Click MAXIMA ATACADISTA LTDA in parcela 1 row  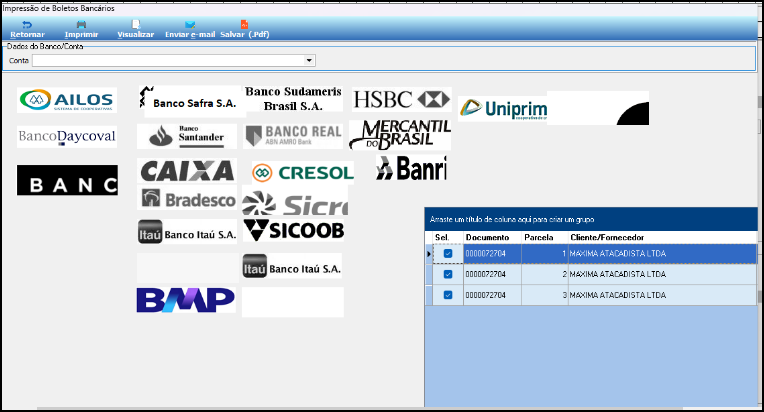tap(617, 254)
